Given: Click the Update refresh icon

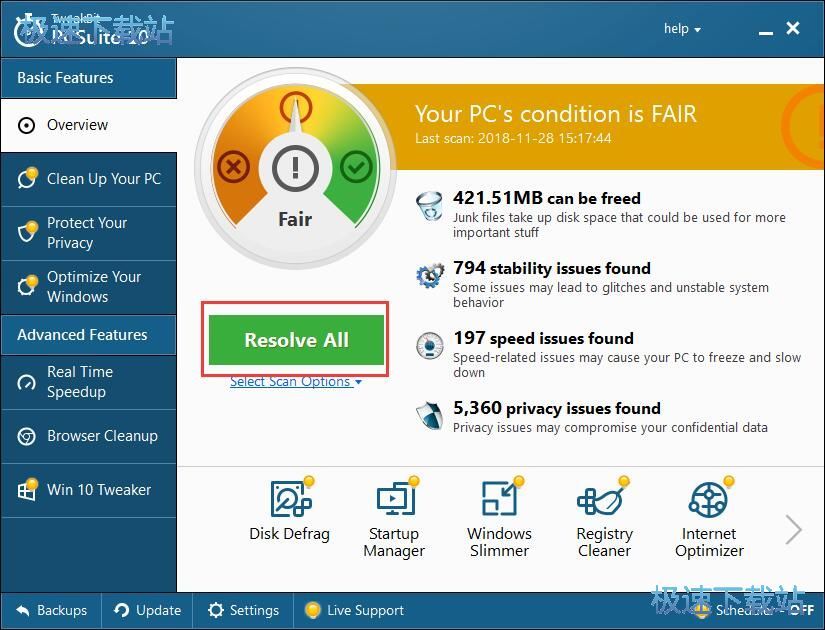Looking at the screenshot, I should click(122, 611).
